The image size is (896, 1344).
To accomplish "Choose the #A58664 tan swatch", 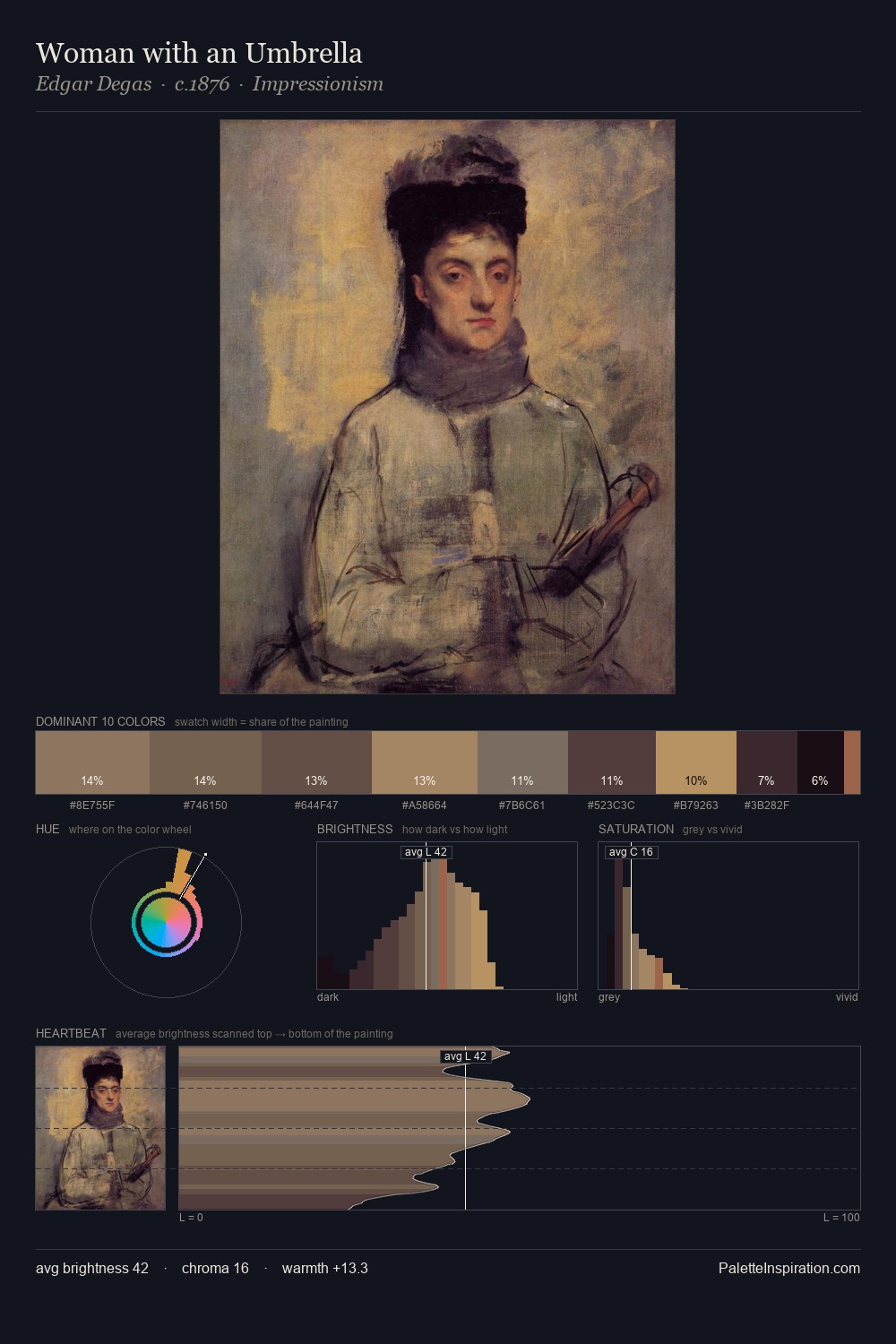I will [x=425, y=762].
